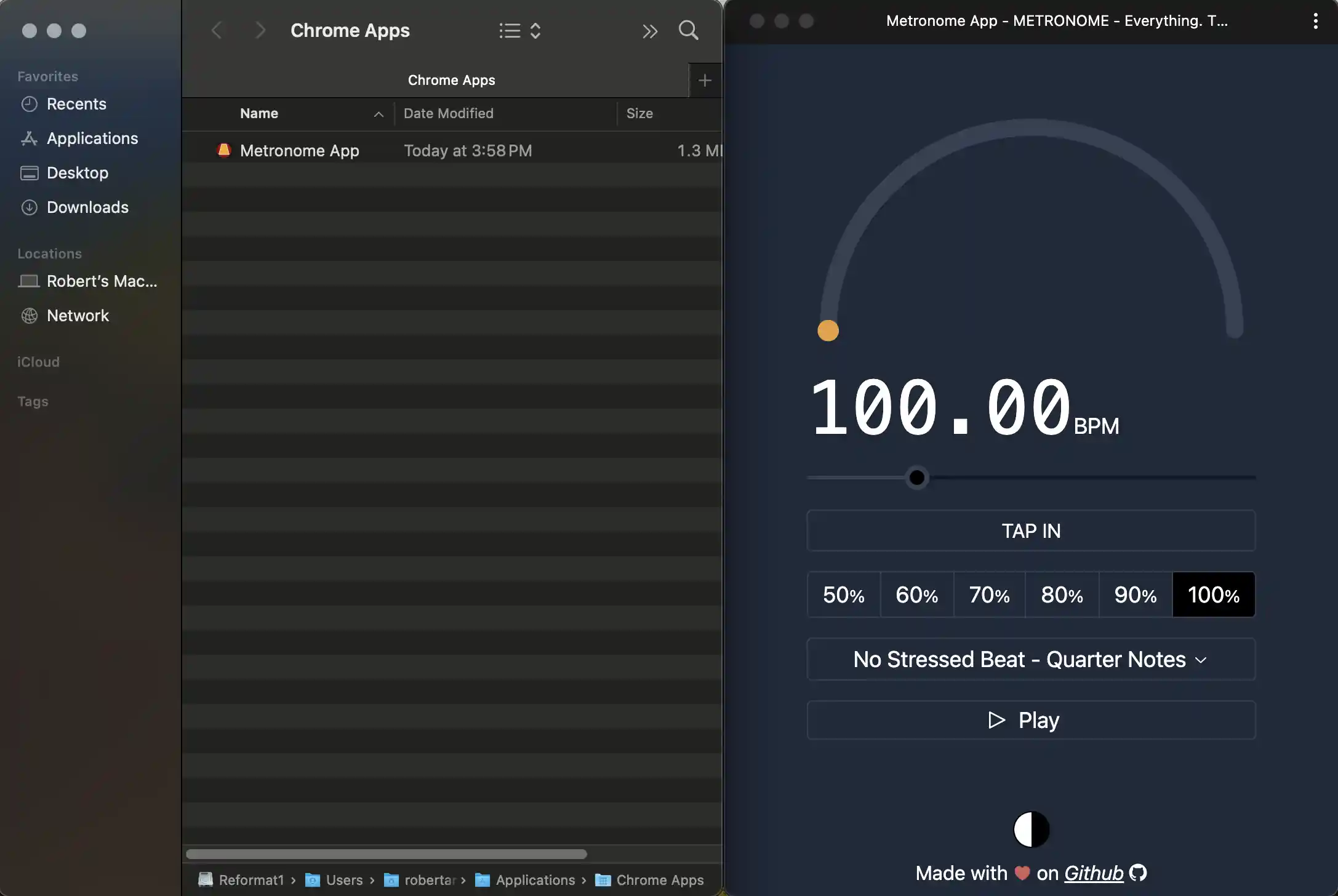The height and width of the screenshot is (896, 1338).
Task: Add a new Finder tab with plus icon
Action: 705,80
